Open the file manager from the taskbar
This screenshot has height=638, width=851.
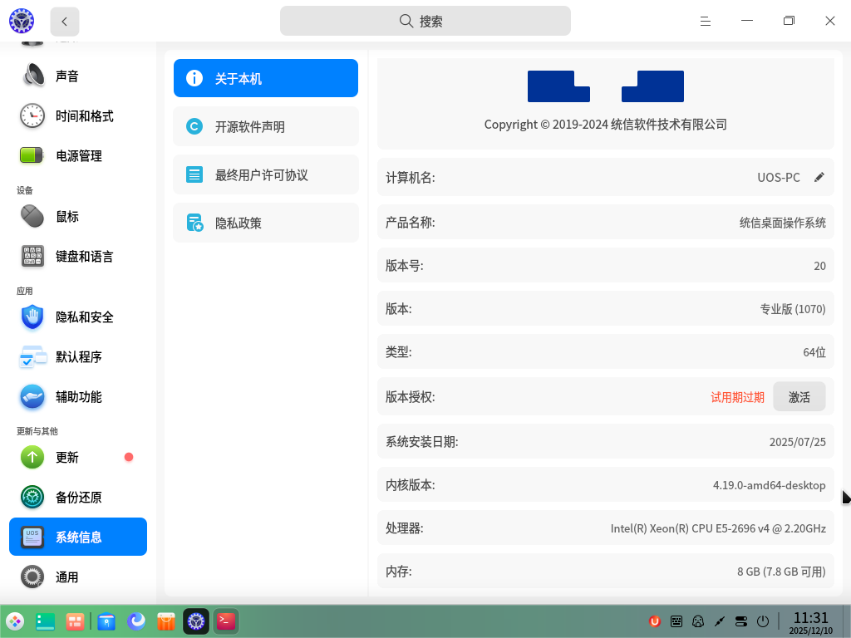click(106, 621)
